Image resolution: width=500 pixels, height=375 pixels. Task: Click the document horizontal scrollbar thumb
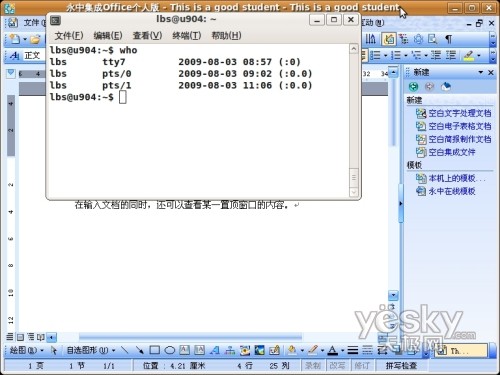tap(190, 337)
